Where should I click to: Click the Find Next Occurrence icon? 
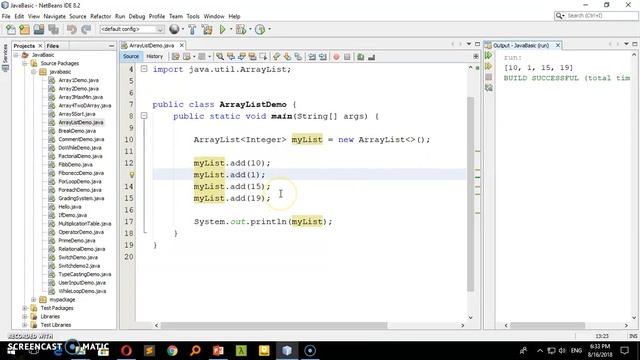pos(242,57)
